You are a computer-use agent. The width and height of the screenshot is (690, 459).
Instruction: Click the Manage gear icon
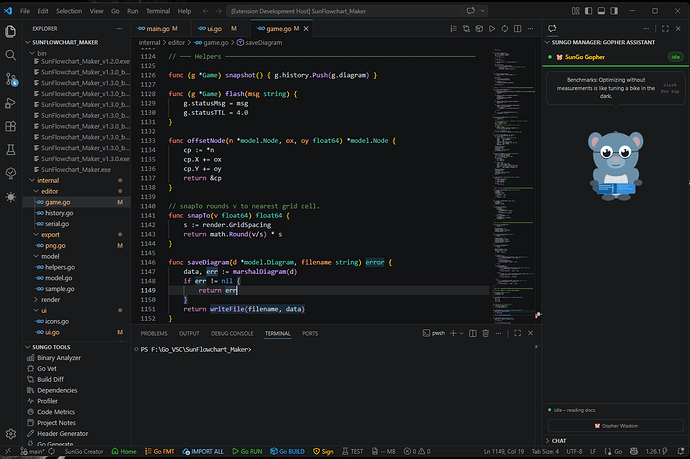[11, 434]
